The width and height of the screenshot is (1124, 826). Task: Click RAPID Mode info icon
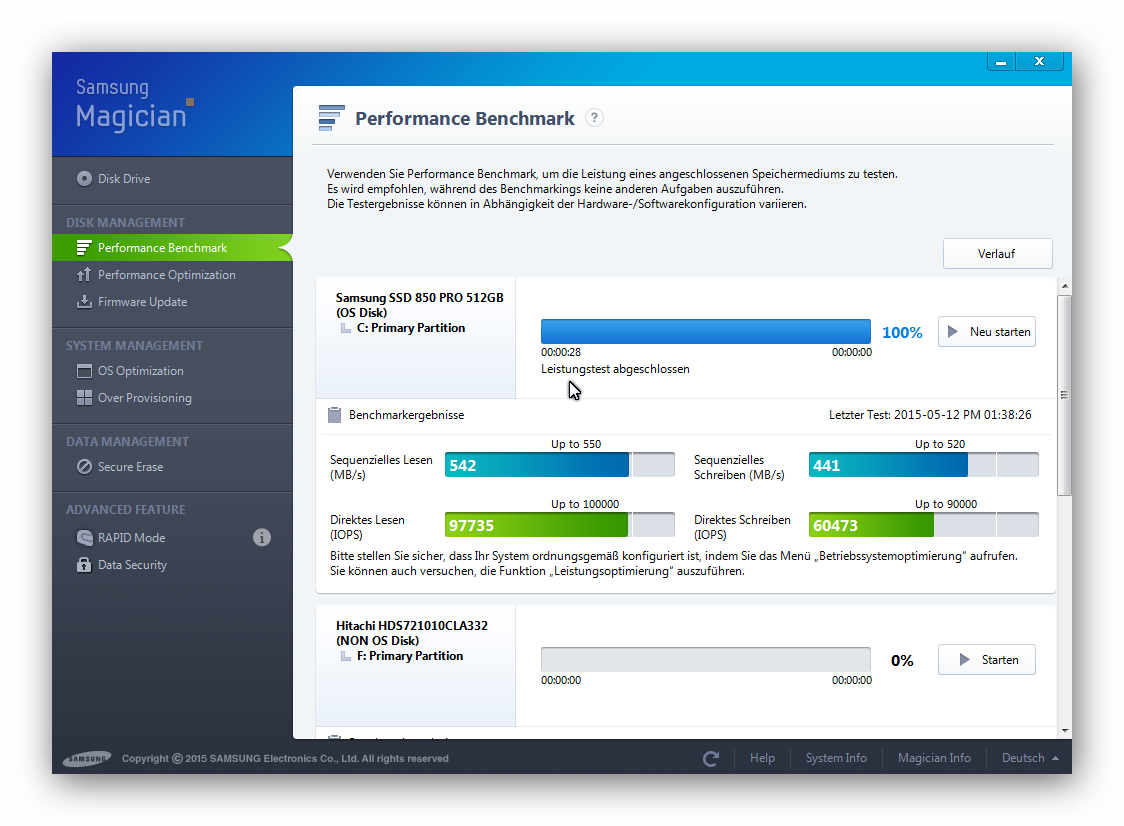(x=262, y=537)
